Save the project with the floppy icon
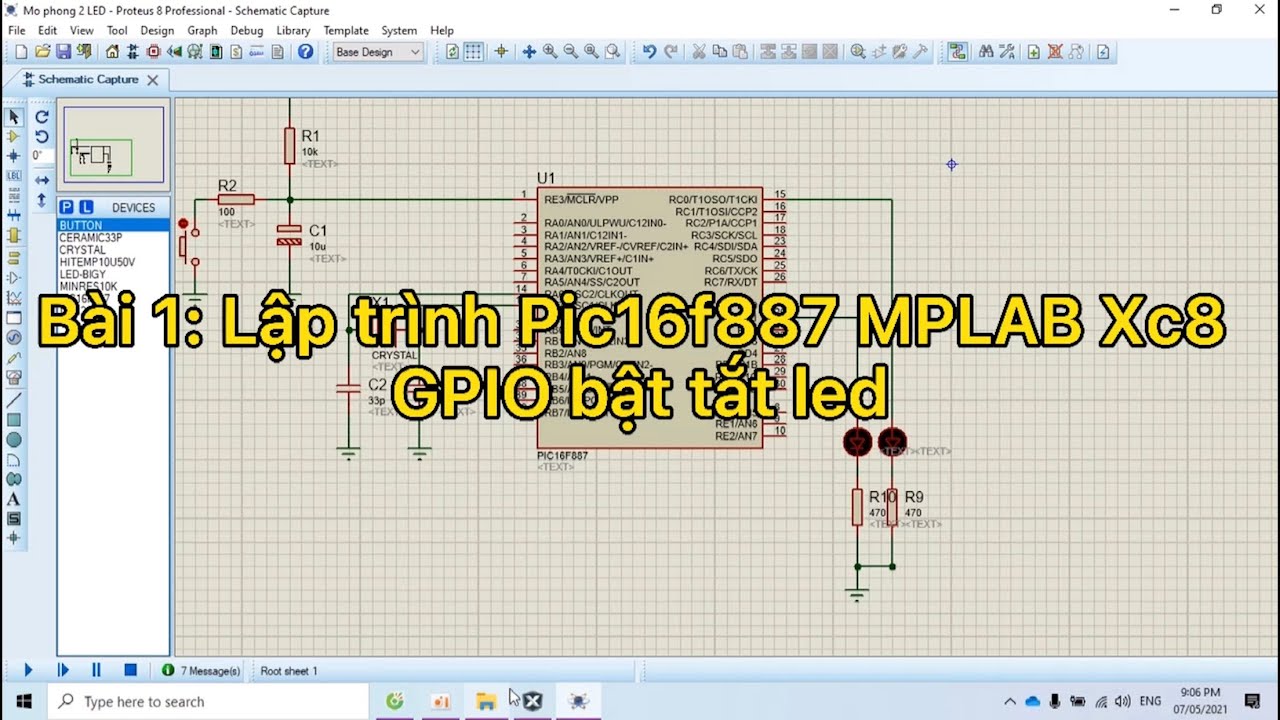The width and height of the screenshot is (1280, 720). pos(63,52)
